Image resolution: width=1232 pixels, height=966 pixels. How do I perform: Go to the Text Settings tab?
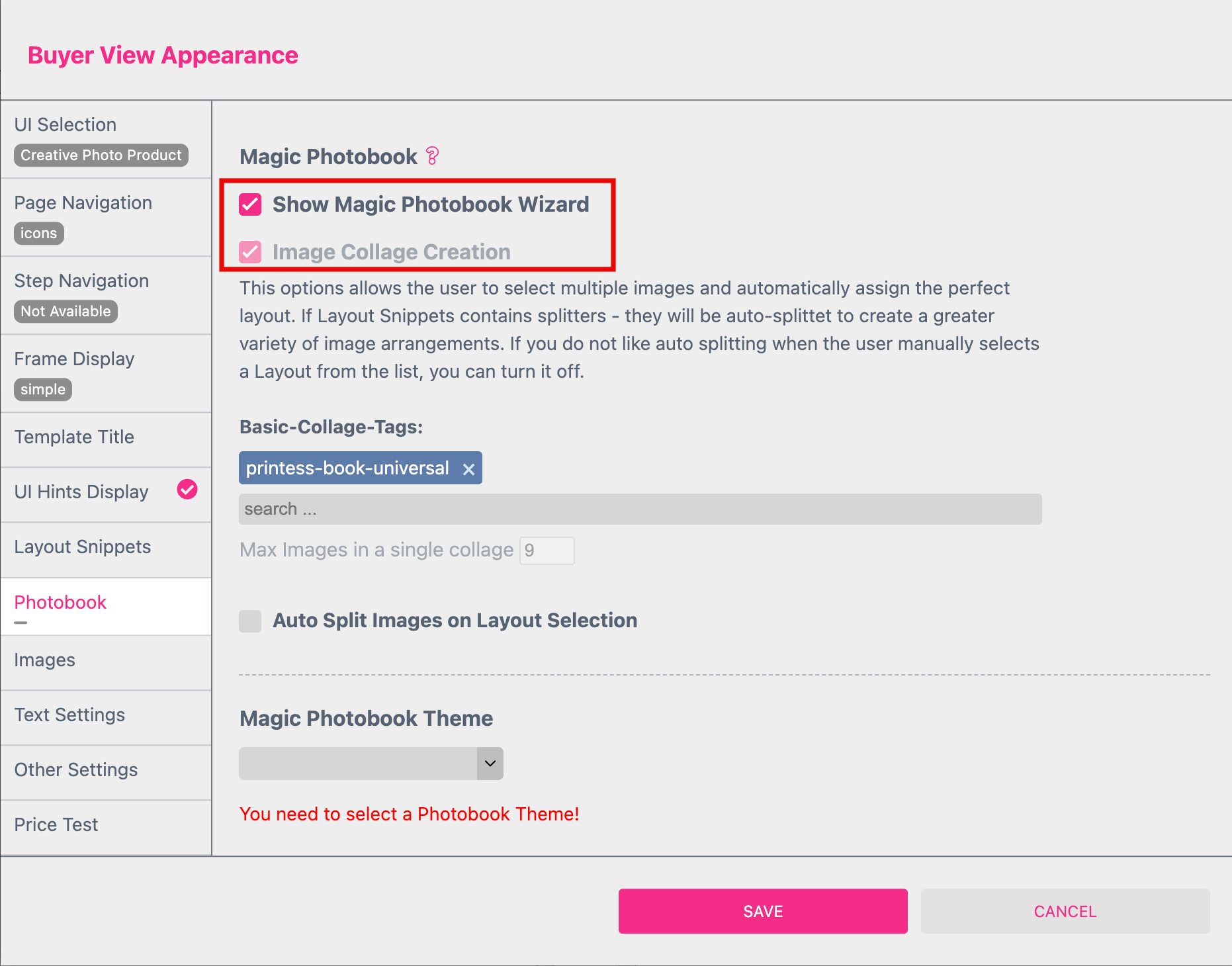click(x=106, y=715)
